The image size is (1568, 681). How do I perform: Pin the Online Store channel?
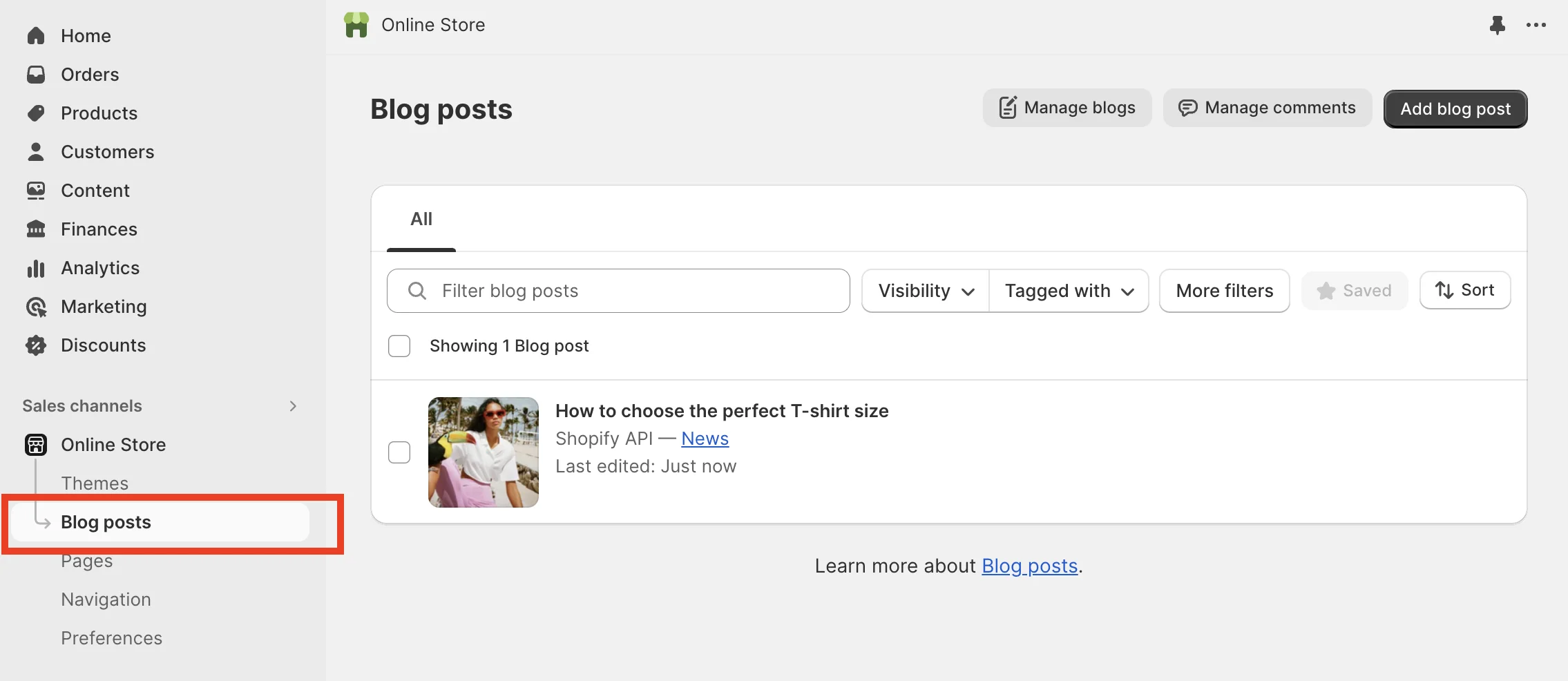point(1497,25)
